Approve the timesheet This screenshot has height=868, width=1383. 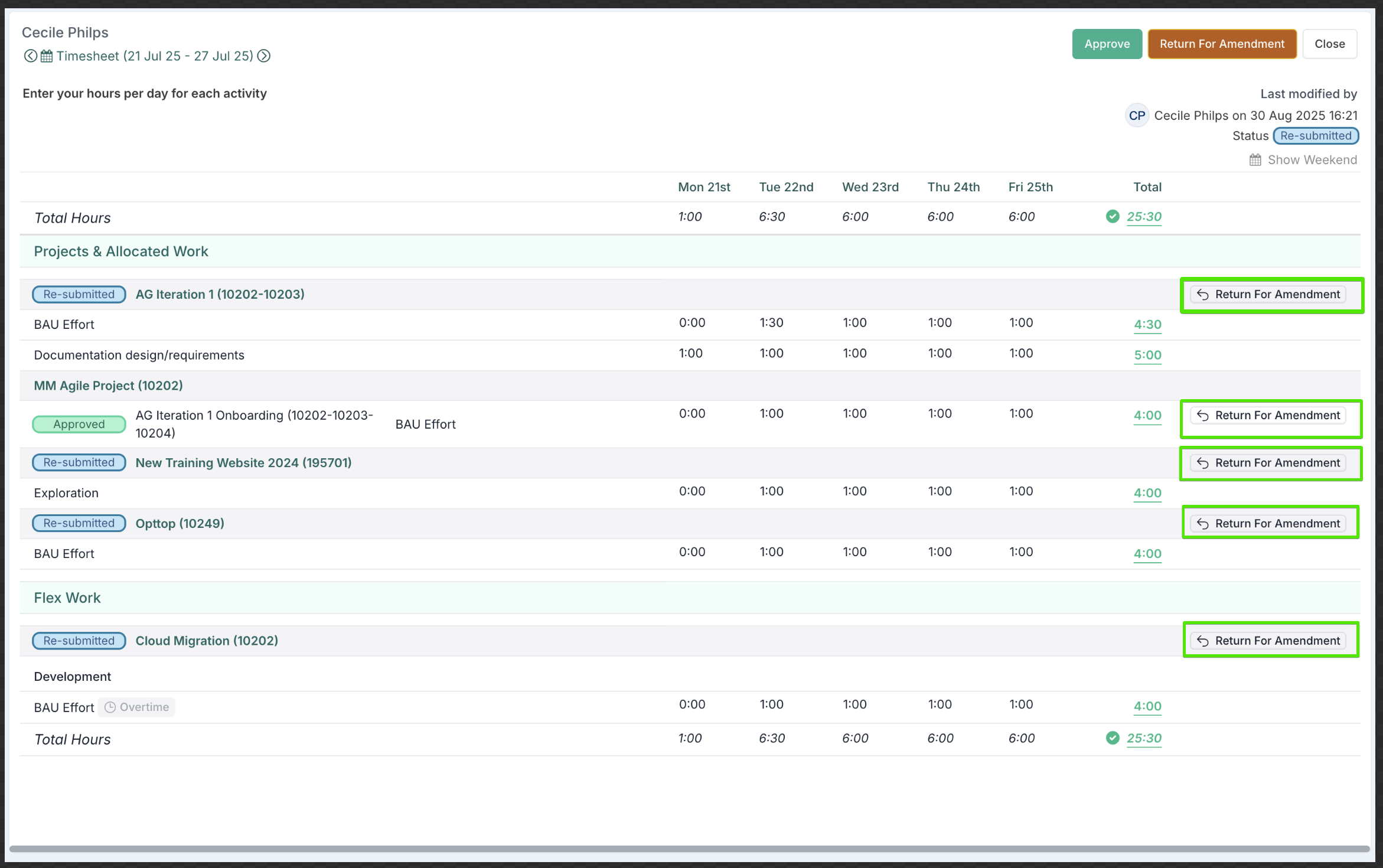1107,44
